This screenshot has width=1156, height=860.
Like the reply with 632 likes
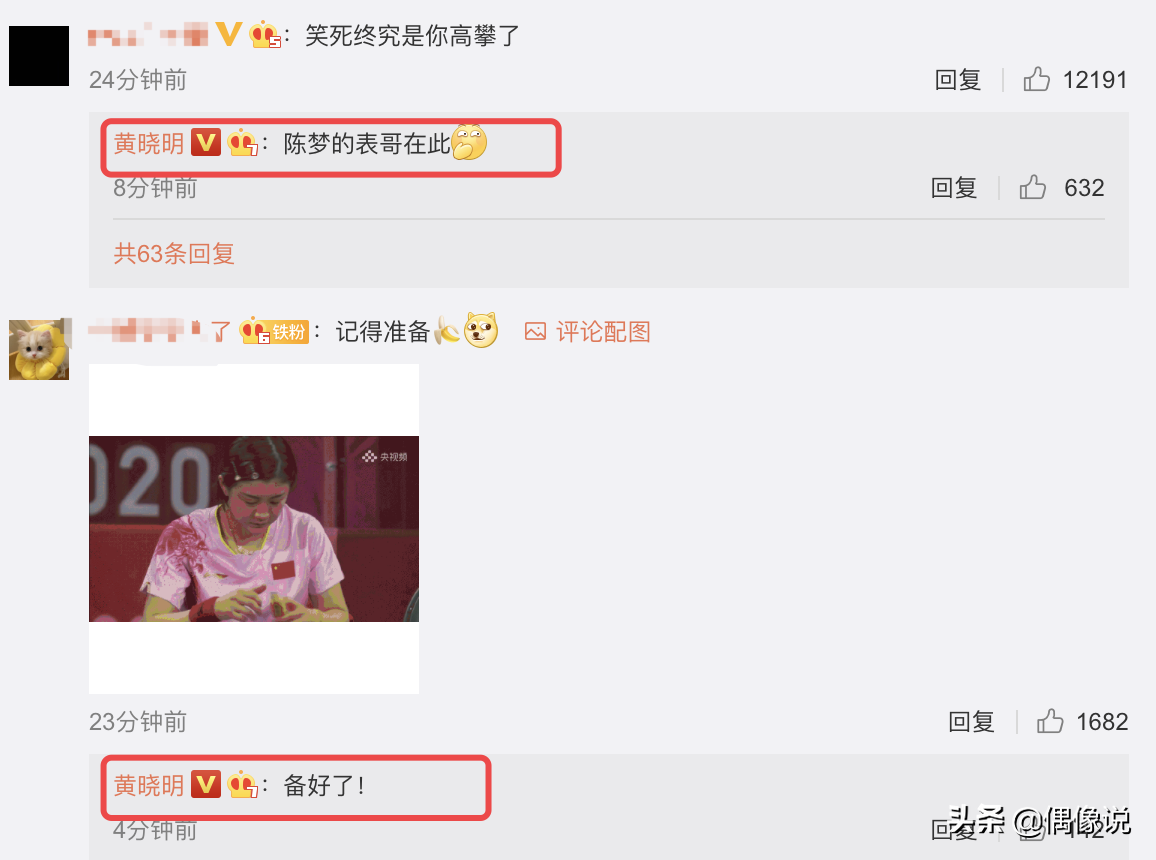coord(1033,187)
